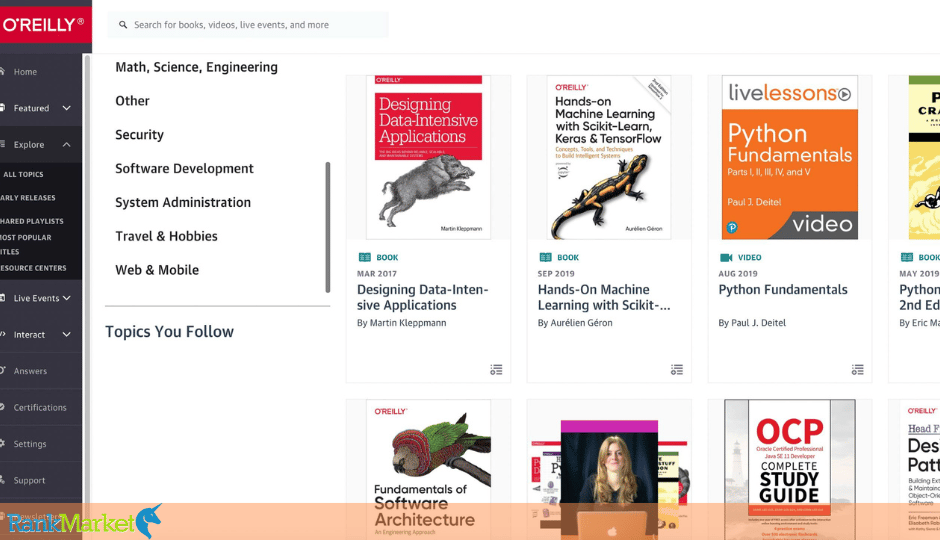Click Designing Data-Intensive Applications title link
940x540 pixels.
(422, 297)
